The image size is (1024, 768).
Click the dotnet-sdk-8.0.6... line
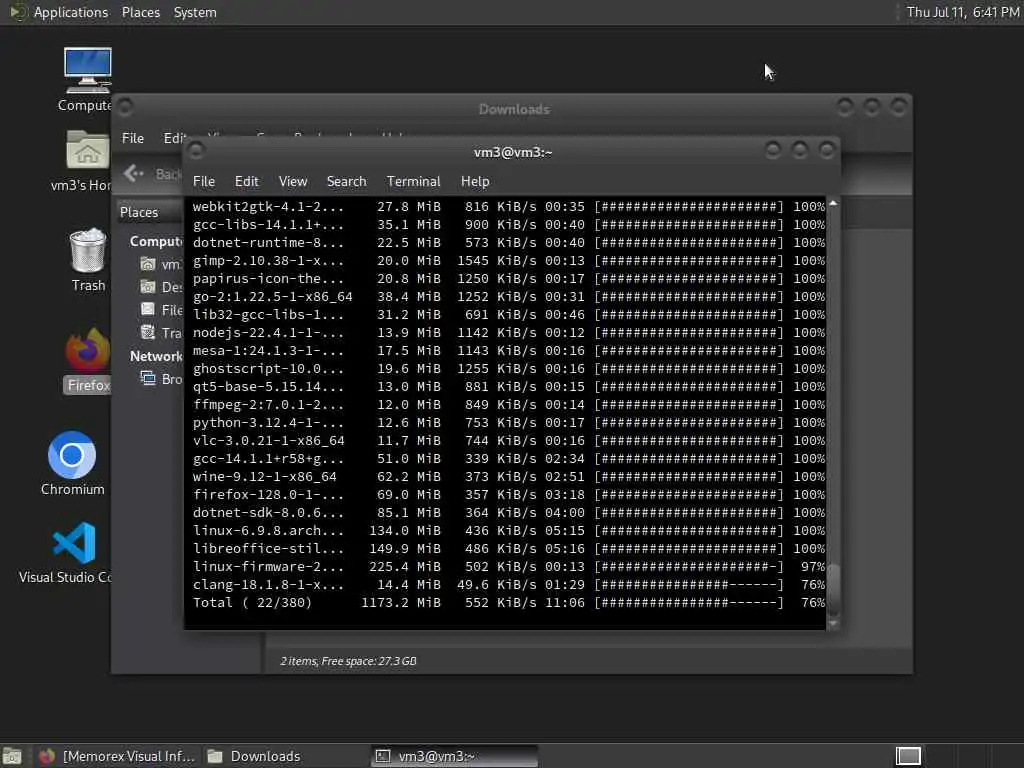[x=509, y=513]
